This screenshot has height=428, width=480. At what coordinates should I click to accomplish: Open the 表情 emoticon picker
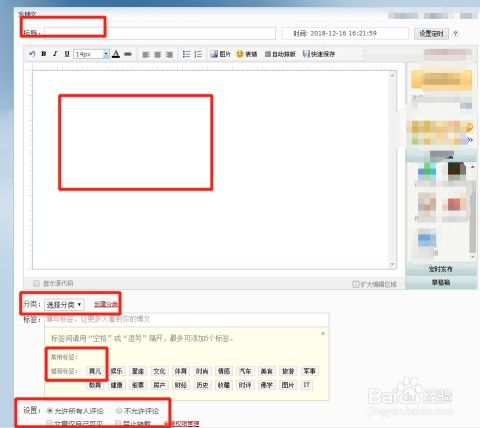click(x=246, y=54)
